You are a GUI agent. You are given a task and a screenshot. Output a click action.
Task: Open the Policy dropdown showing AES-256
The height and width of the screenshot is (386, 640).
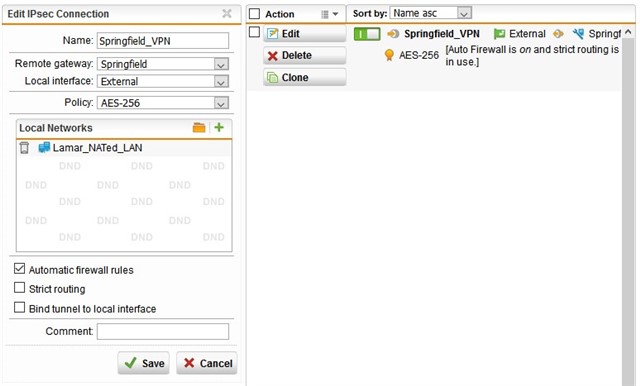click(x=221, y=103)
